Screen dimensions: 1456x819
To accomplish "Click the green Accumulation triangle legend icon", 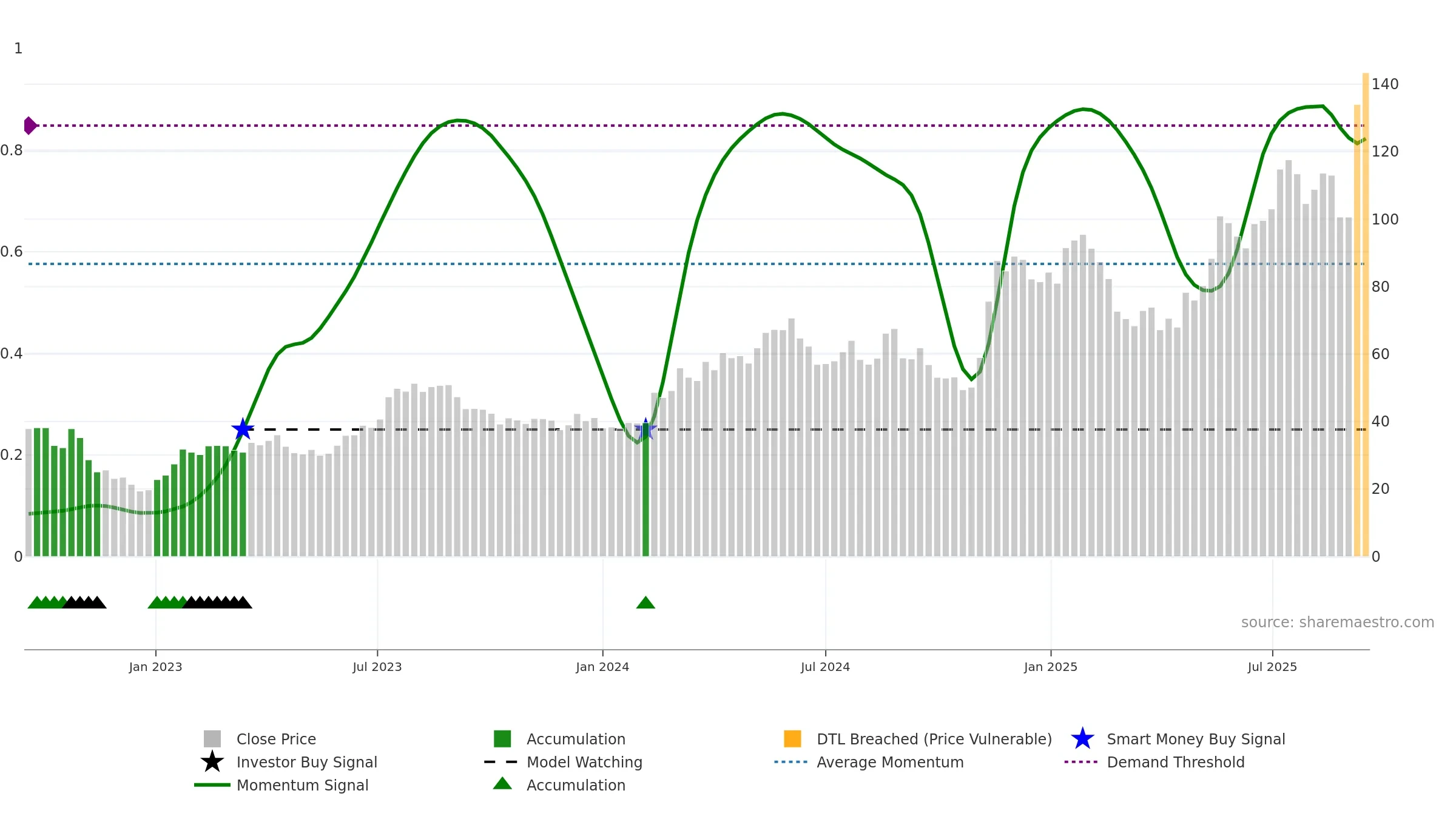I will (x=502, y=784).
